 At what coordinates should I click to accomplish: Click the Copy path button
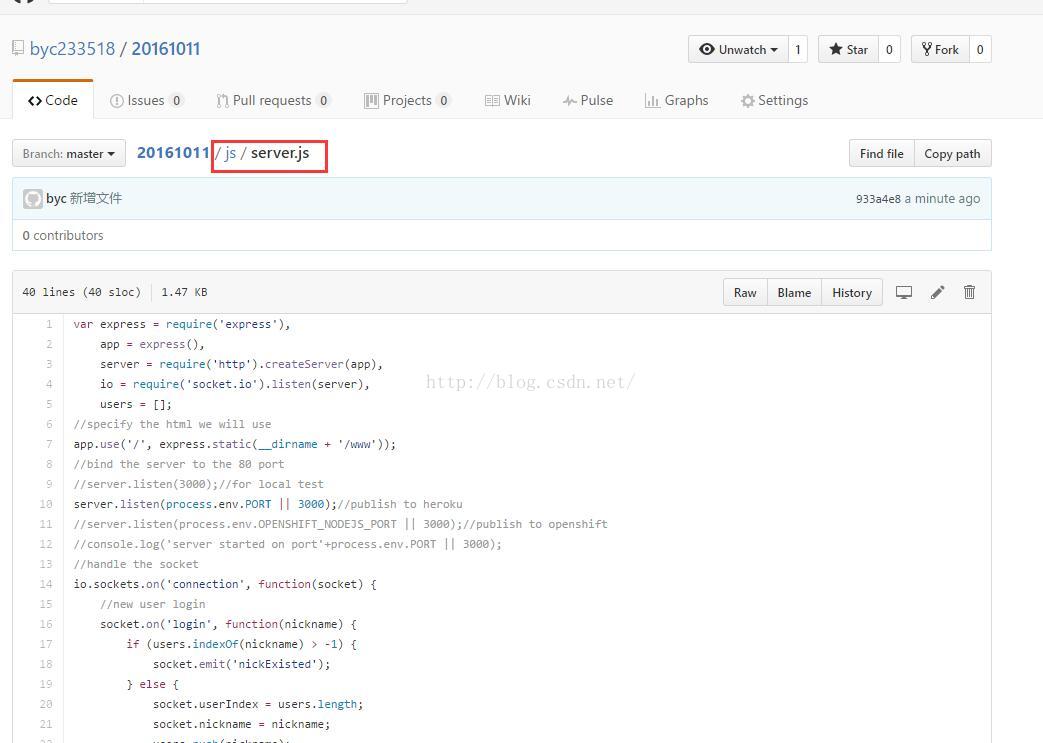[x=952, y=154]
